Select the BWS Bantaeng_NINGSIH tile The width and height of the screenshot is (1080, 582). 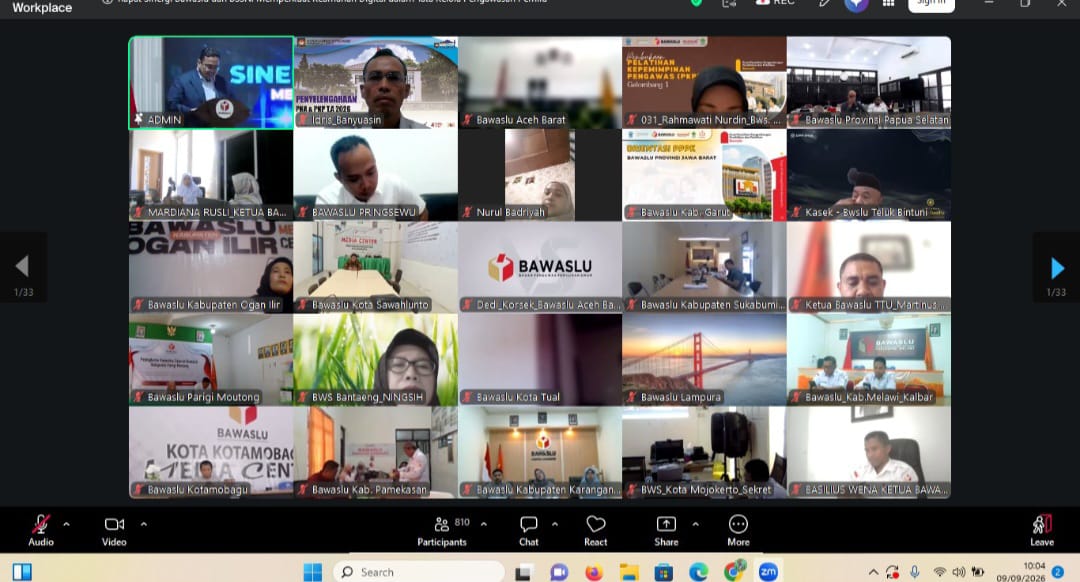tap(375, 360)
